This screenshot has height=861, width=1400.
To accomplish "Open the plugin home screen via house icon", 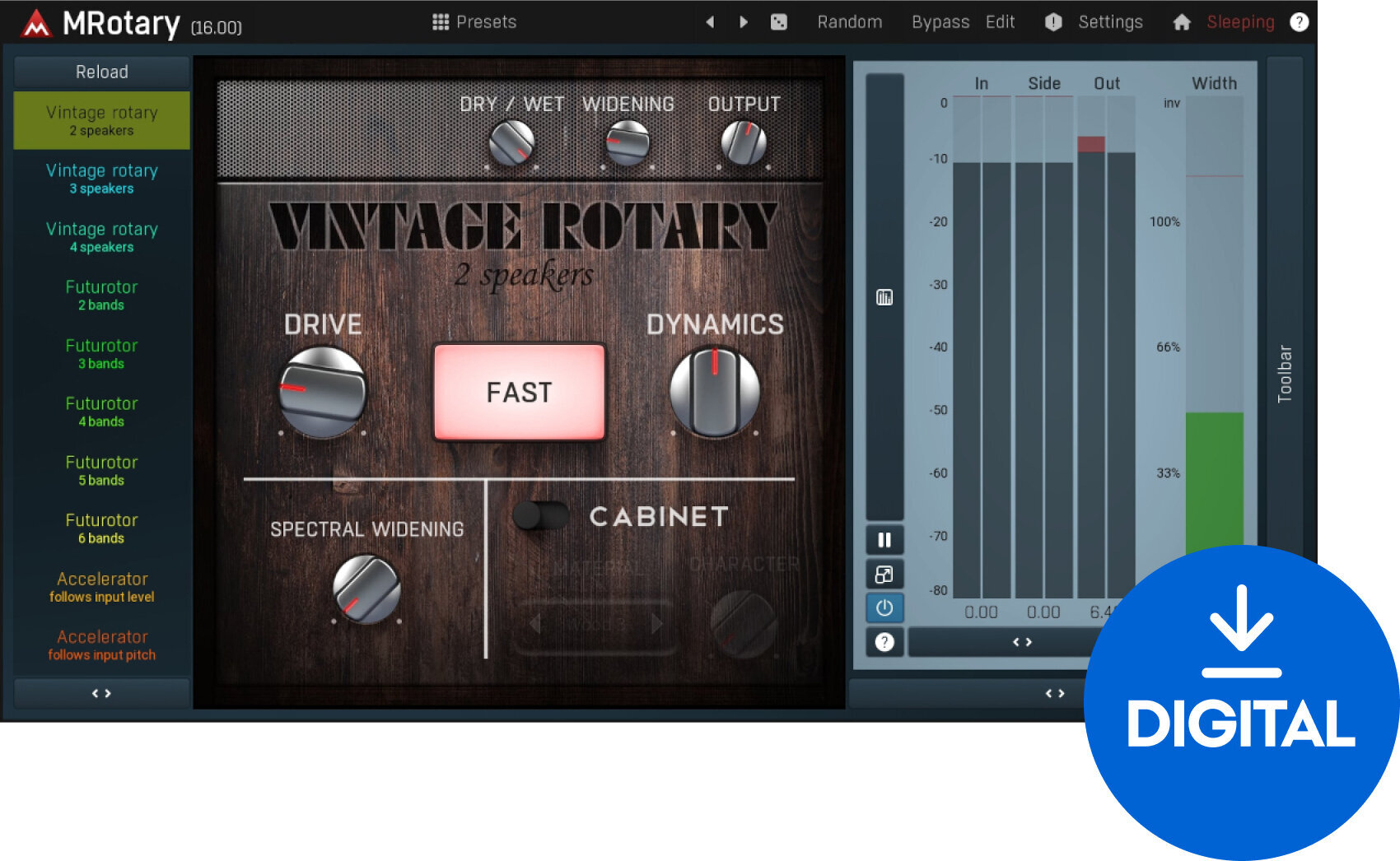I will coord(1183,22).
